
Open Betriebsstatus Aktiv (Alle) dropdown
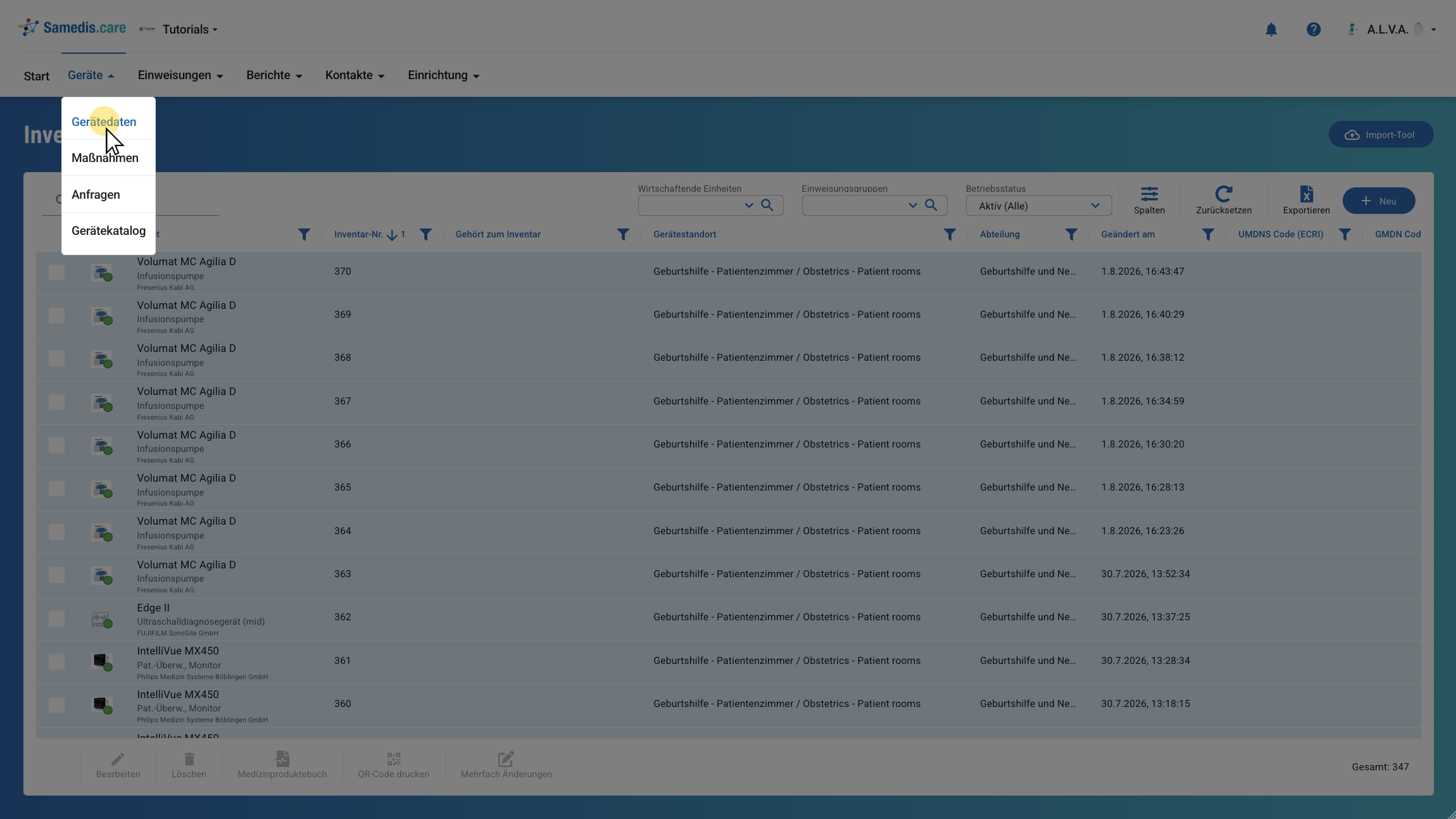click(1038, 206)
